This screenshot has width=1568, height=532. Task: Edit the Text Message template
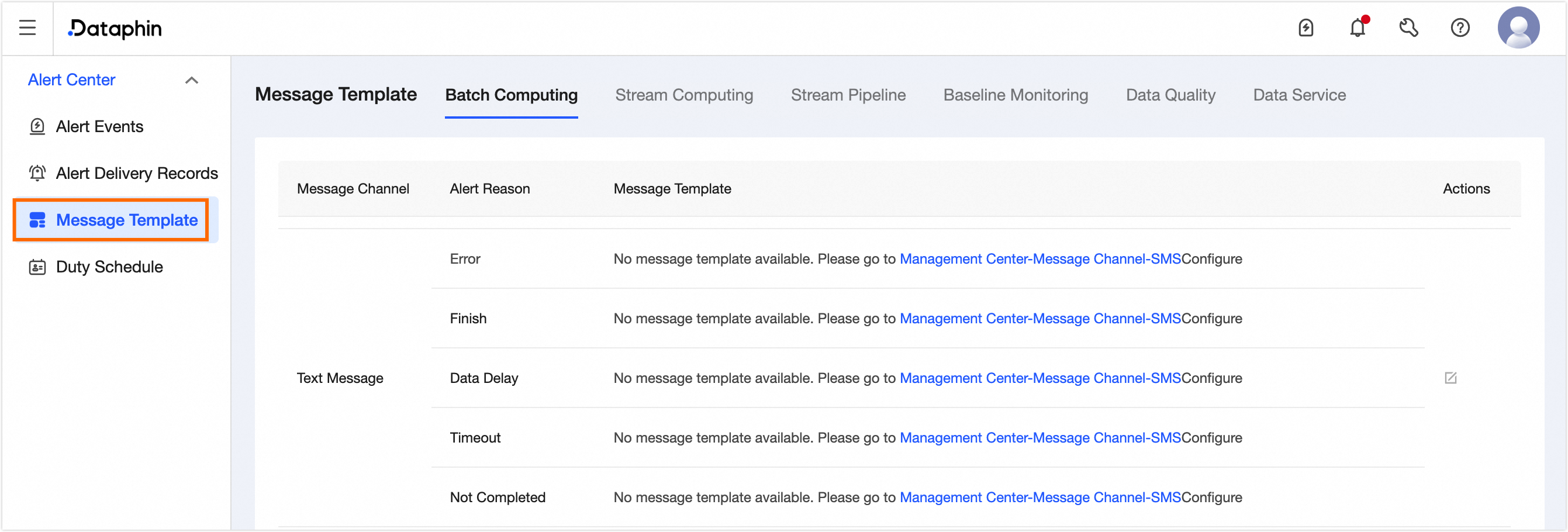1450,378
